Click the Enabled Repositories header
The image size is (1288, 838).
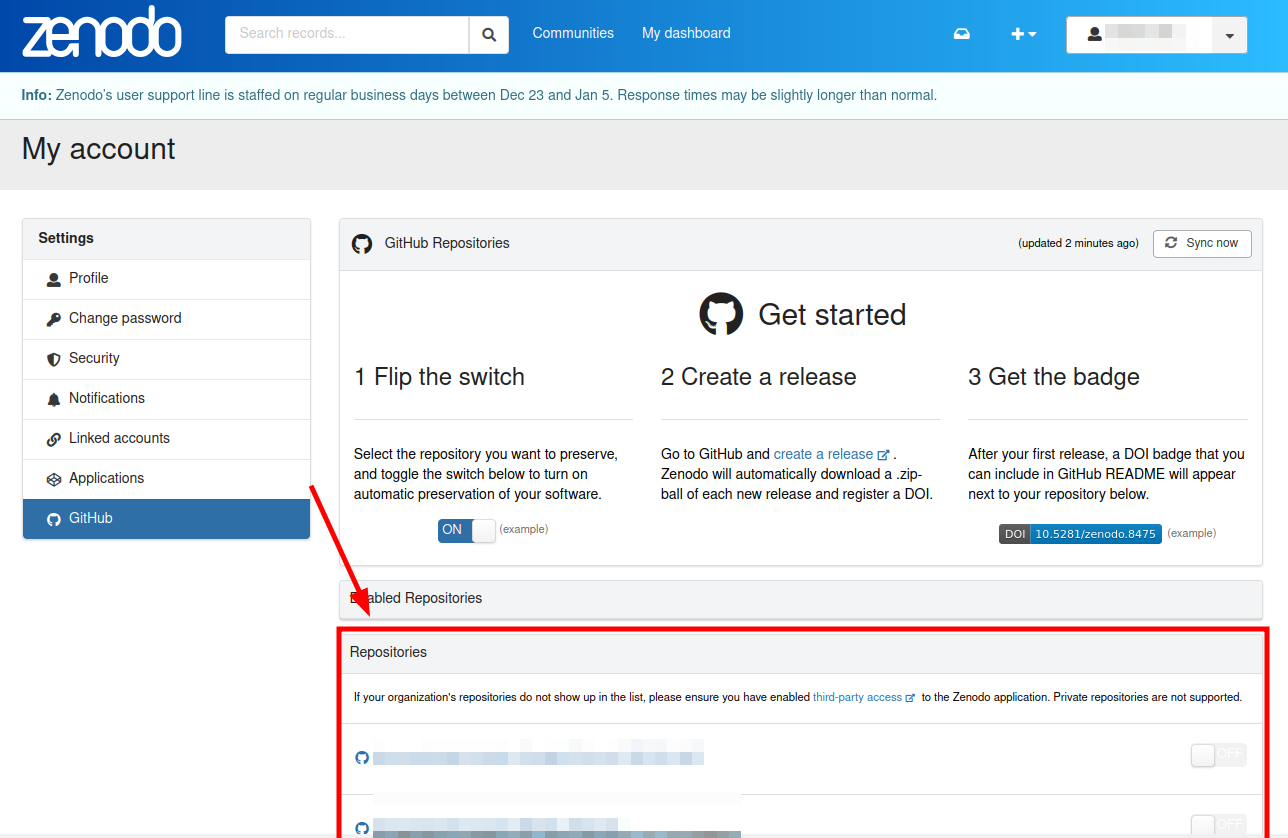click(801, 598)
